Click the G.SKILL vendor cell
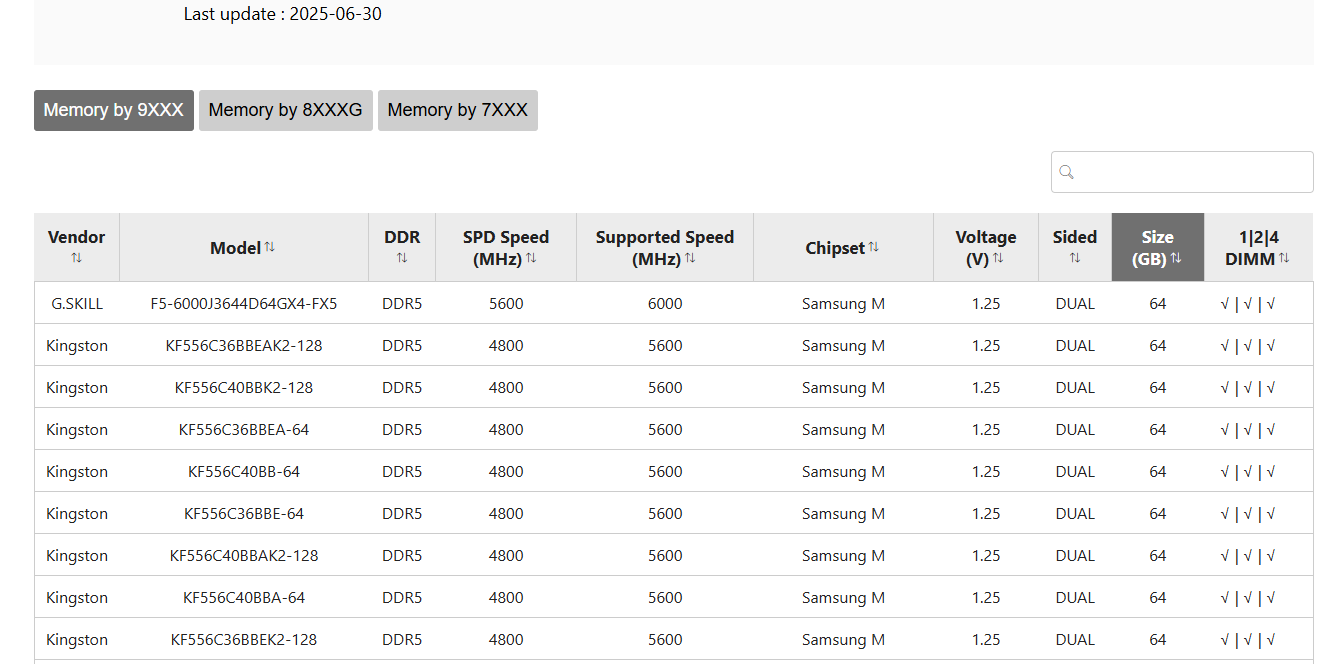The height and width of the screenshot is (664, 1330). (x=77, y=304)
